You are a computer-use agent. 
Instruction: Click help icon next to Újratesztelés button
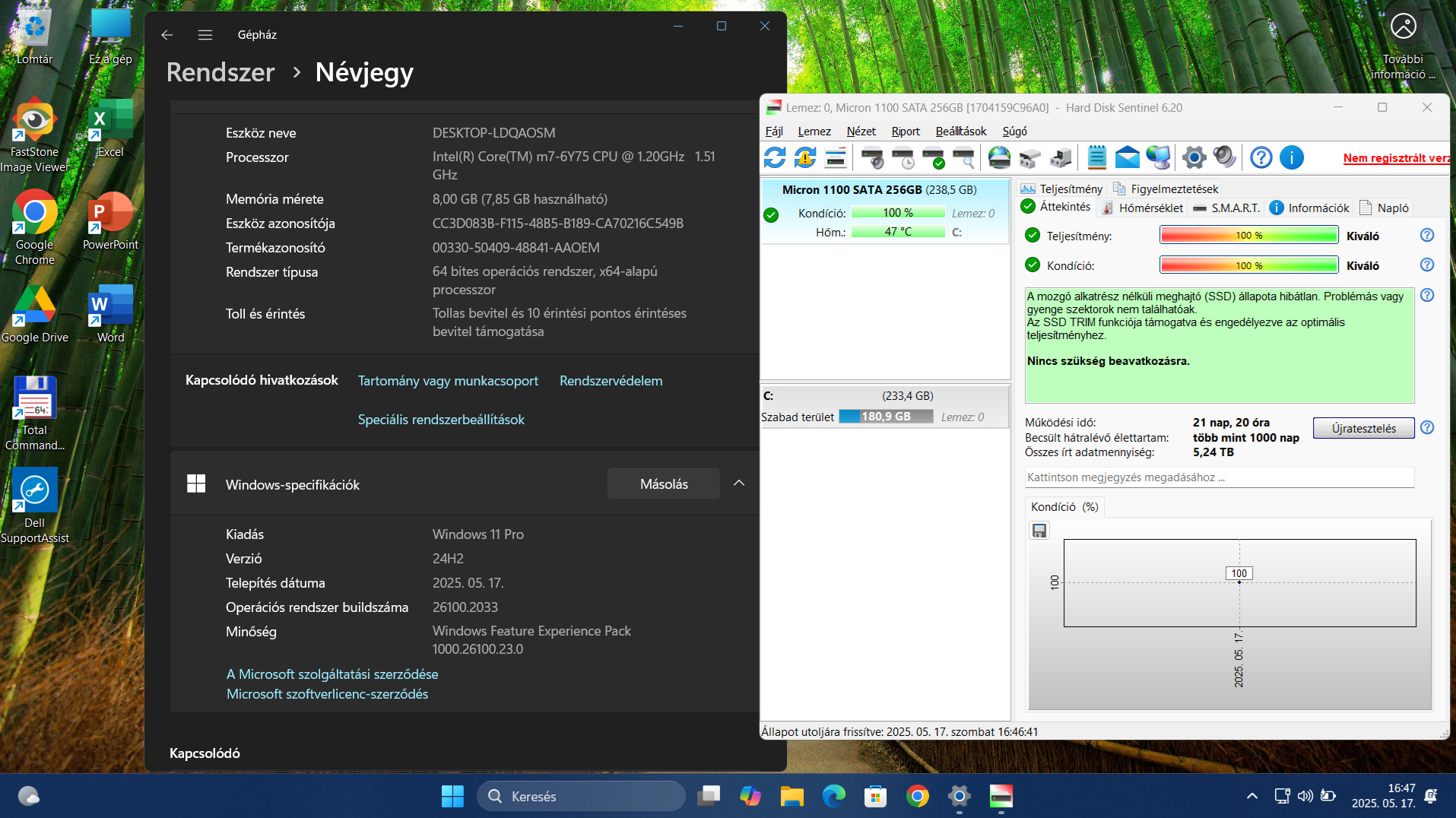tap(1427, 428)
